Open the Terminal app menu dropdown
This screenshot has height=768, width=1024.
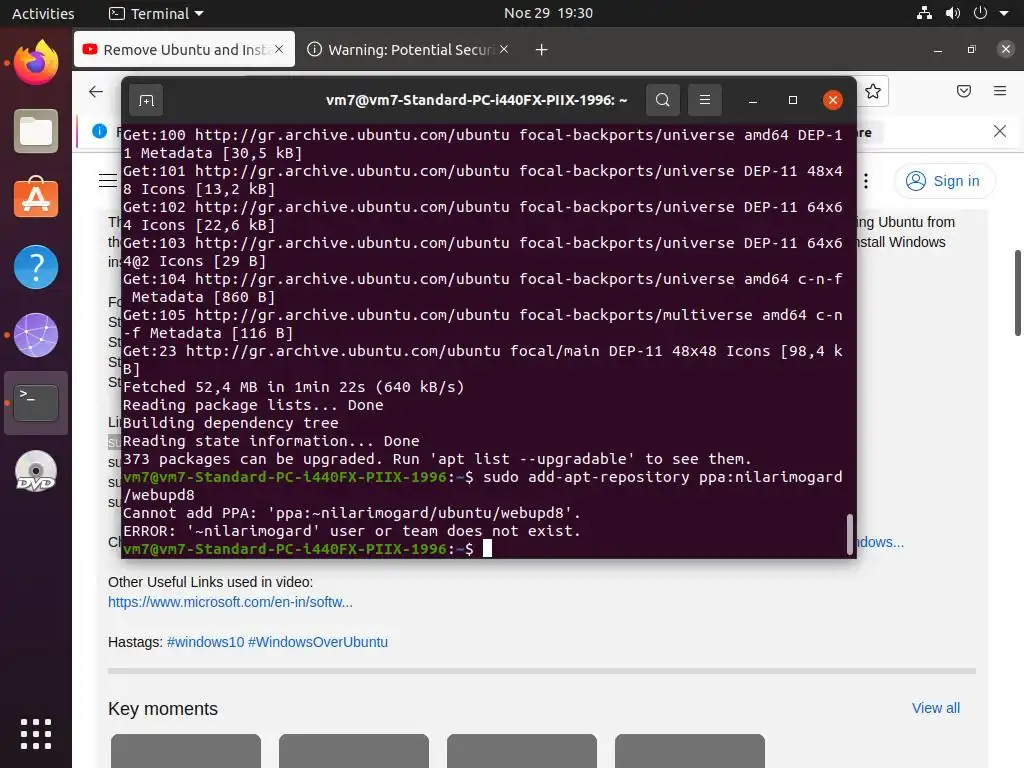(x=156, y=13)
